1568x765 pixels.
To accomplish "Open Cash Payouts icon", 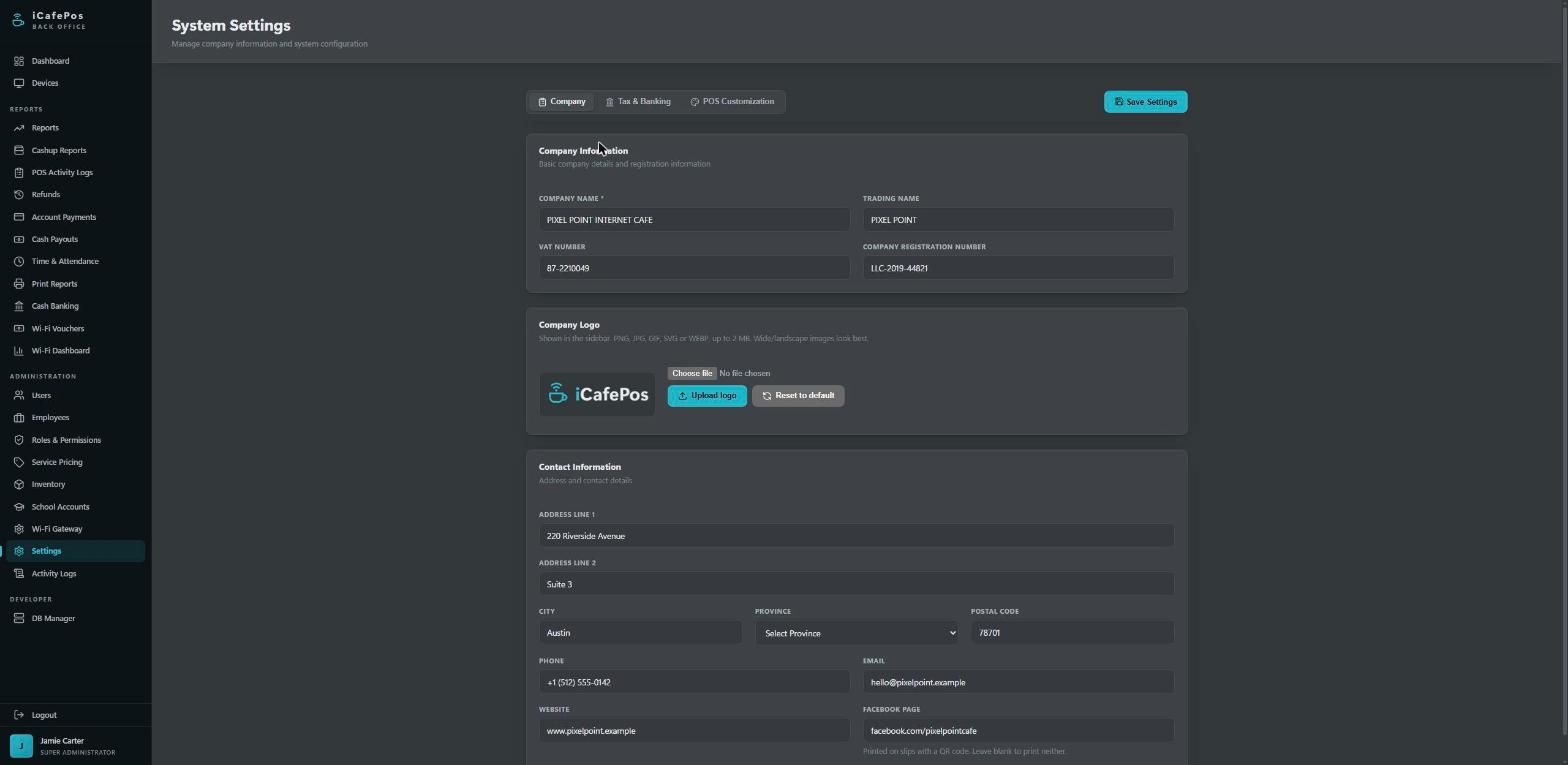I will [x=19, y=239].
